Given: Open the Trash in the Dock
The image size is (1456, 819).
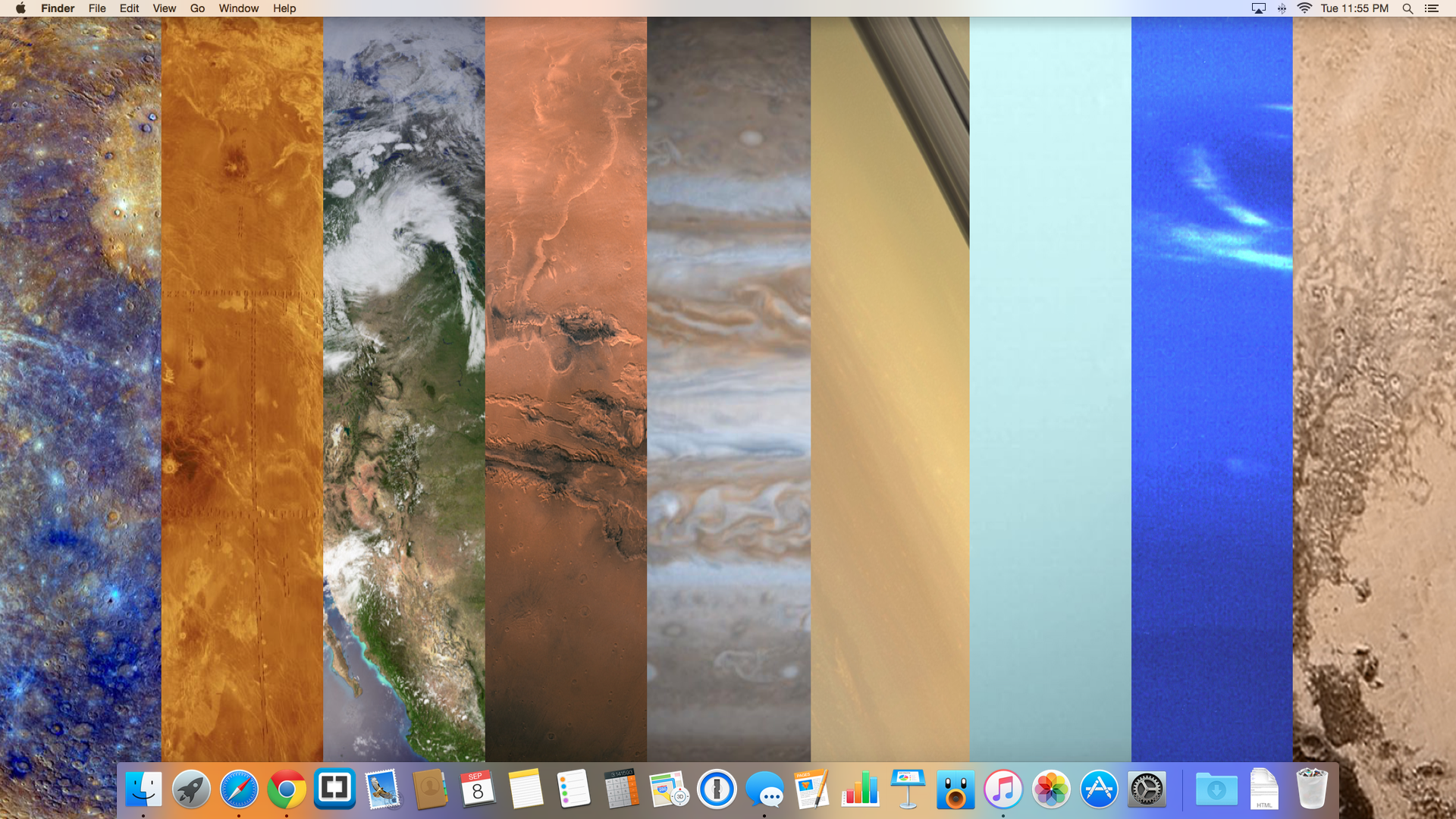Looking at the screenshot, I should pyautogui.click(x=1312, y=789).
